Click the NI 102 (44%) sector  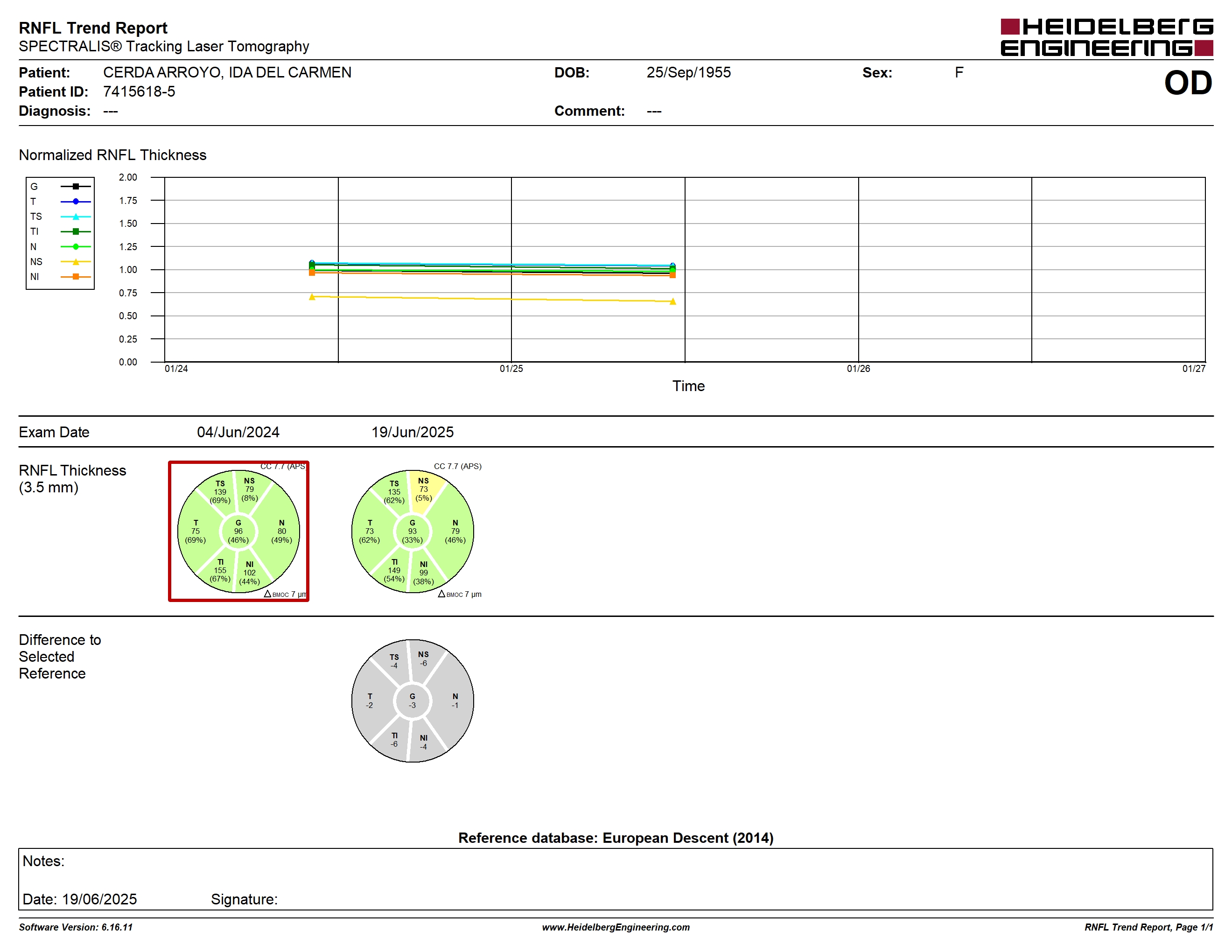click(x=249, y=573)
